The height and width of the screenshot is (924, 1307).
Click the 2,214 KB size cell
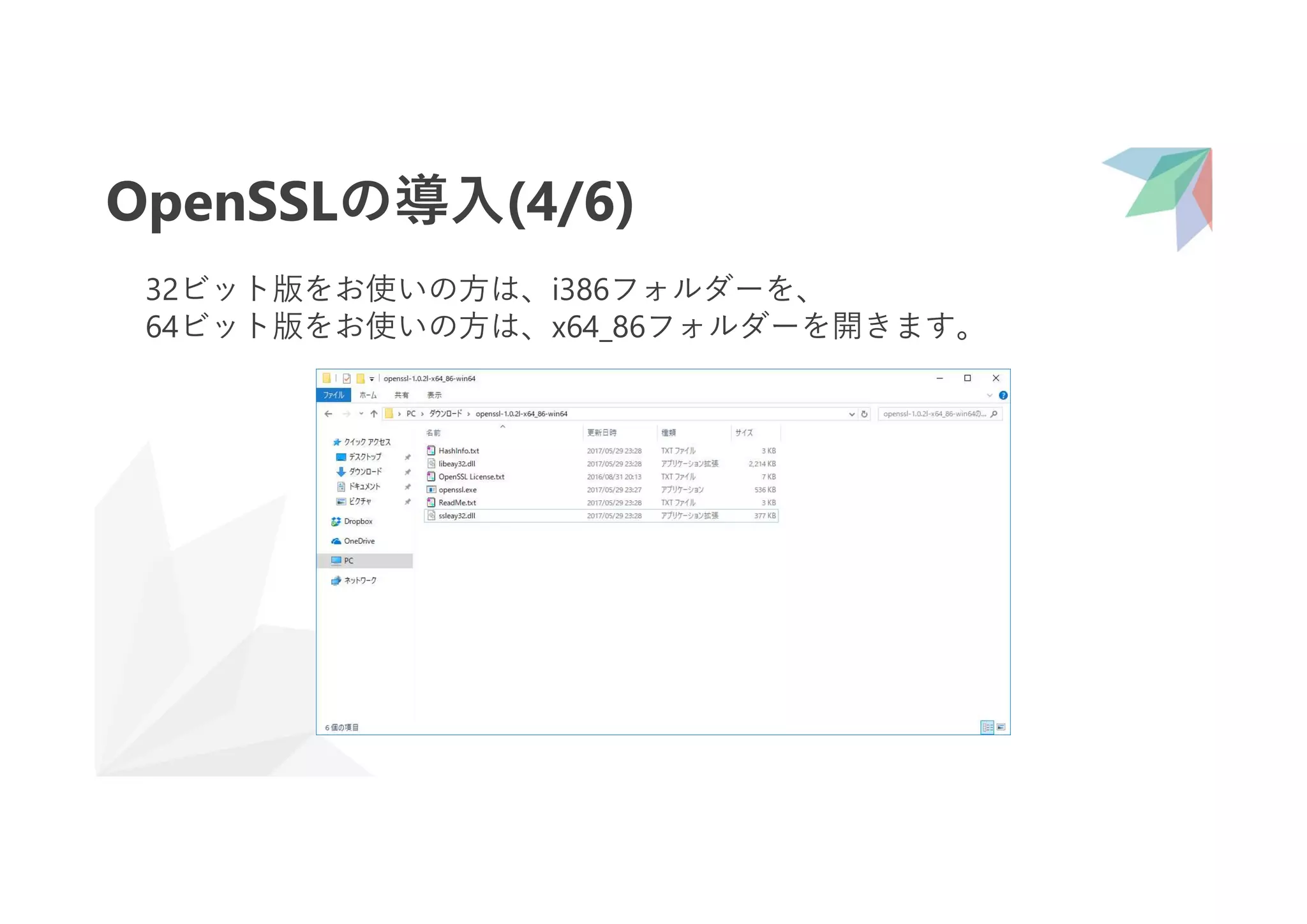pyautogui.click(x=762, y=464)
